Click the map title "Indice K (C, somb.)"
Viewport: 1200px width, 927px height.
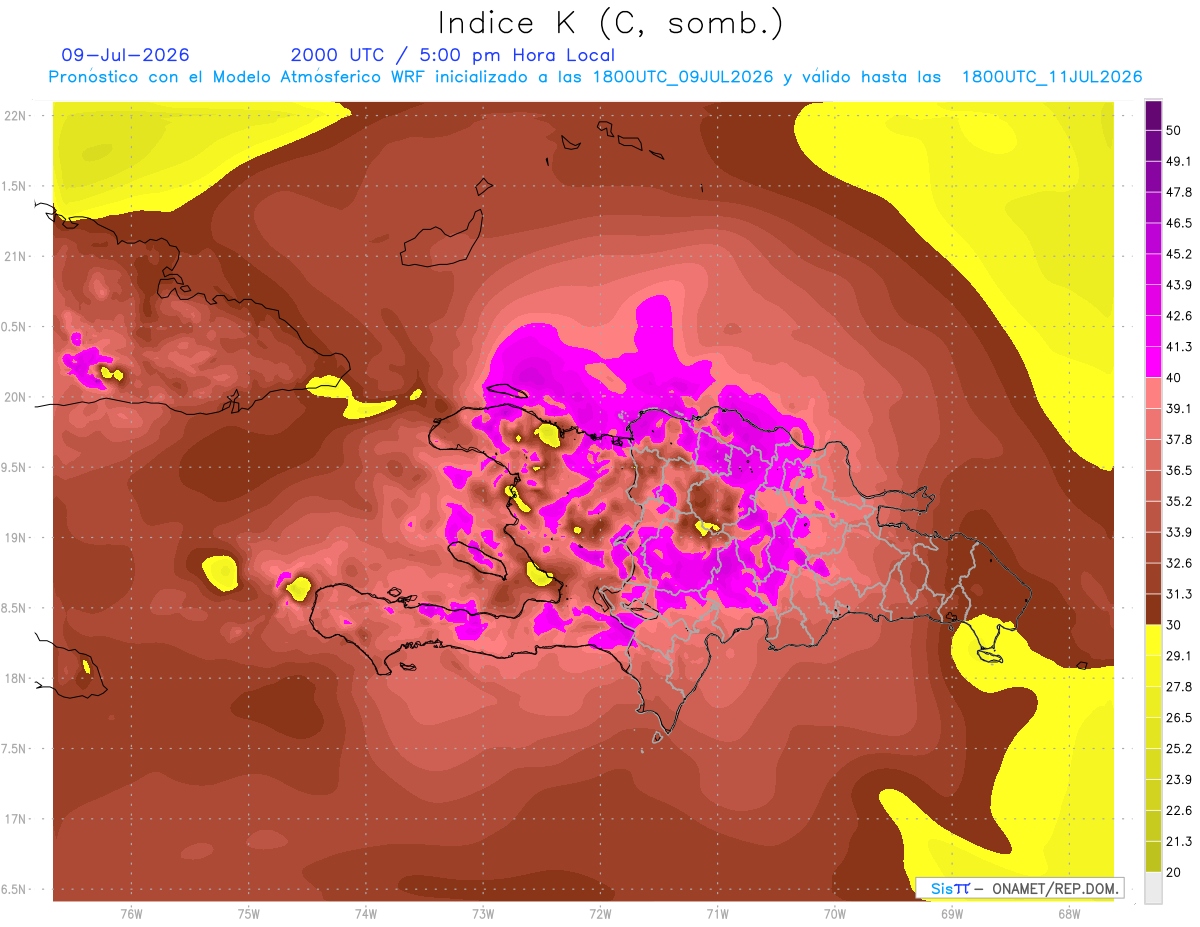tap(611, 23)
